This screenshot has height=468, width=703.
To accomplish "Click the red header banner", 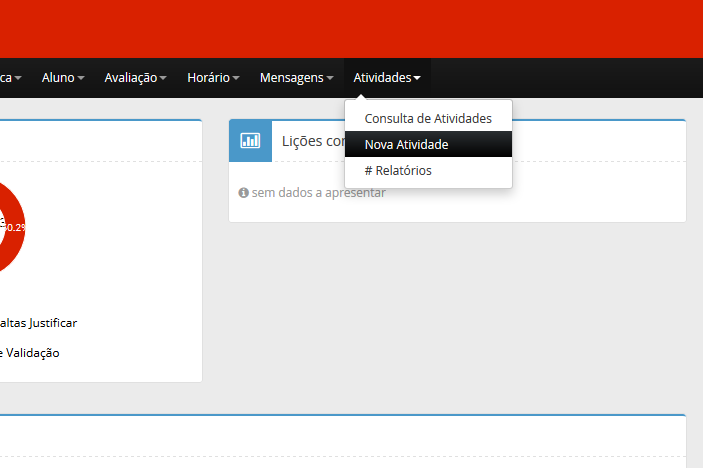I will click(351, 28).
